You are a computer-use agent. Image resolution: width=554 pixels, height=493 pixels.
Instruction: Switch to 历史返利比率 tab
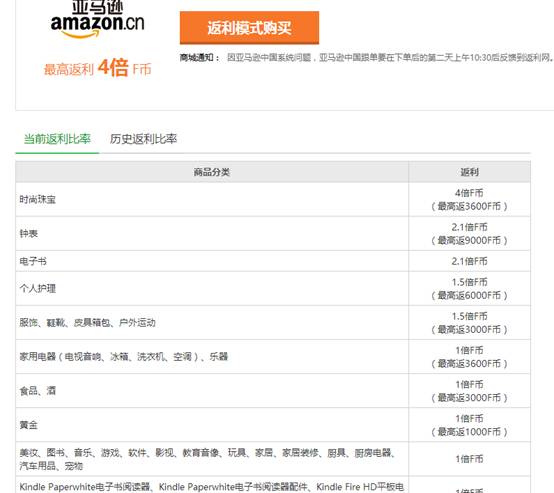click(x=143, y=139)
